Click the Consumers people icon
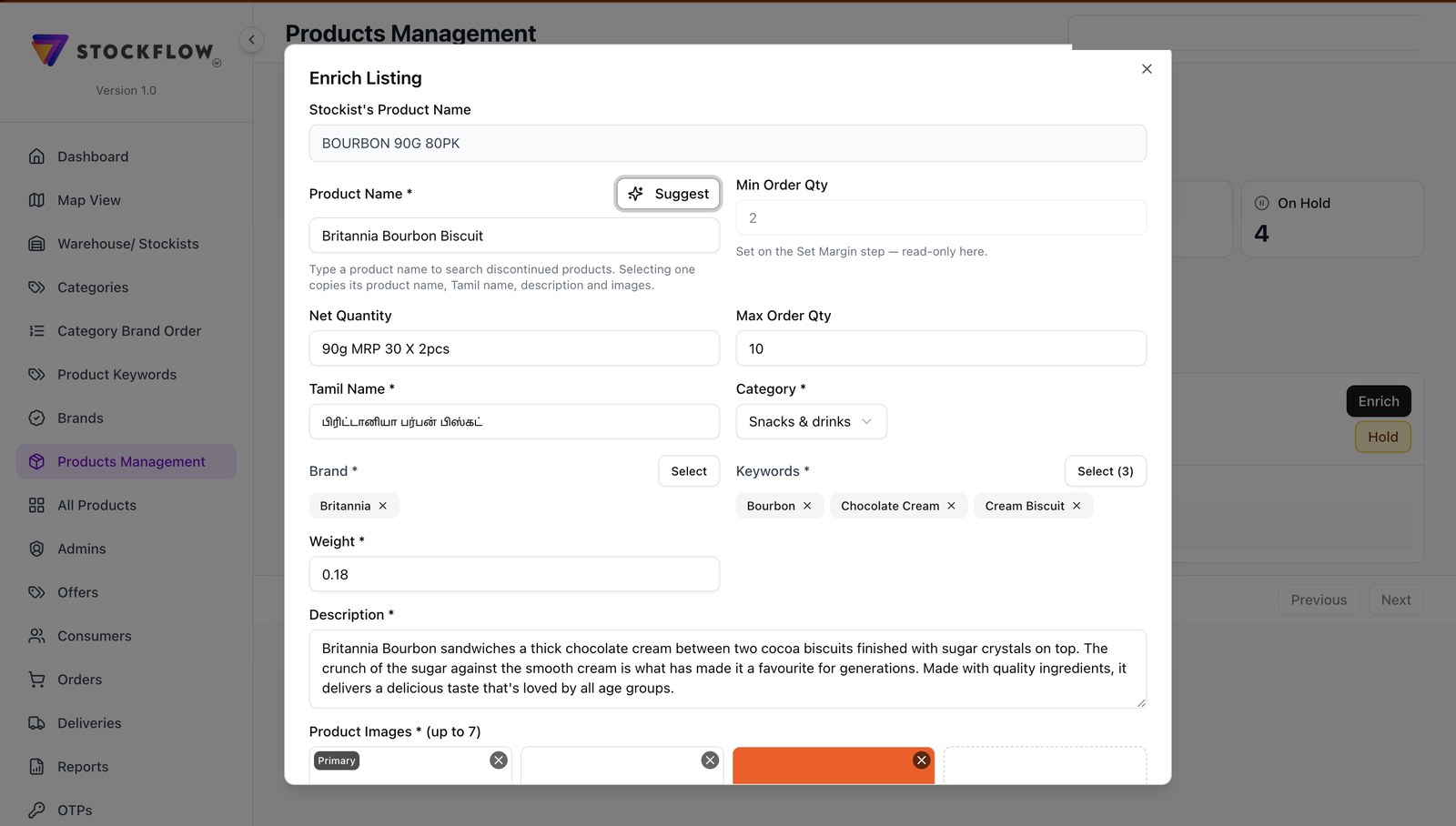The width and height of the screenshot is (1456, 826). point(36,637)
